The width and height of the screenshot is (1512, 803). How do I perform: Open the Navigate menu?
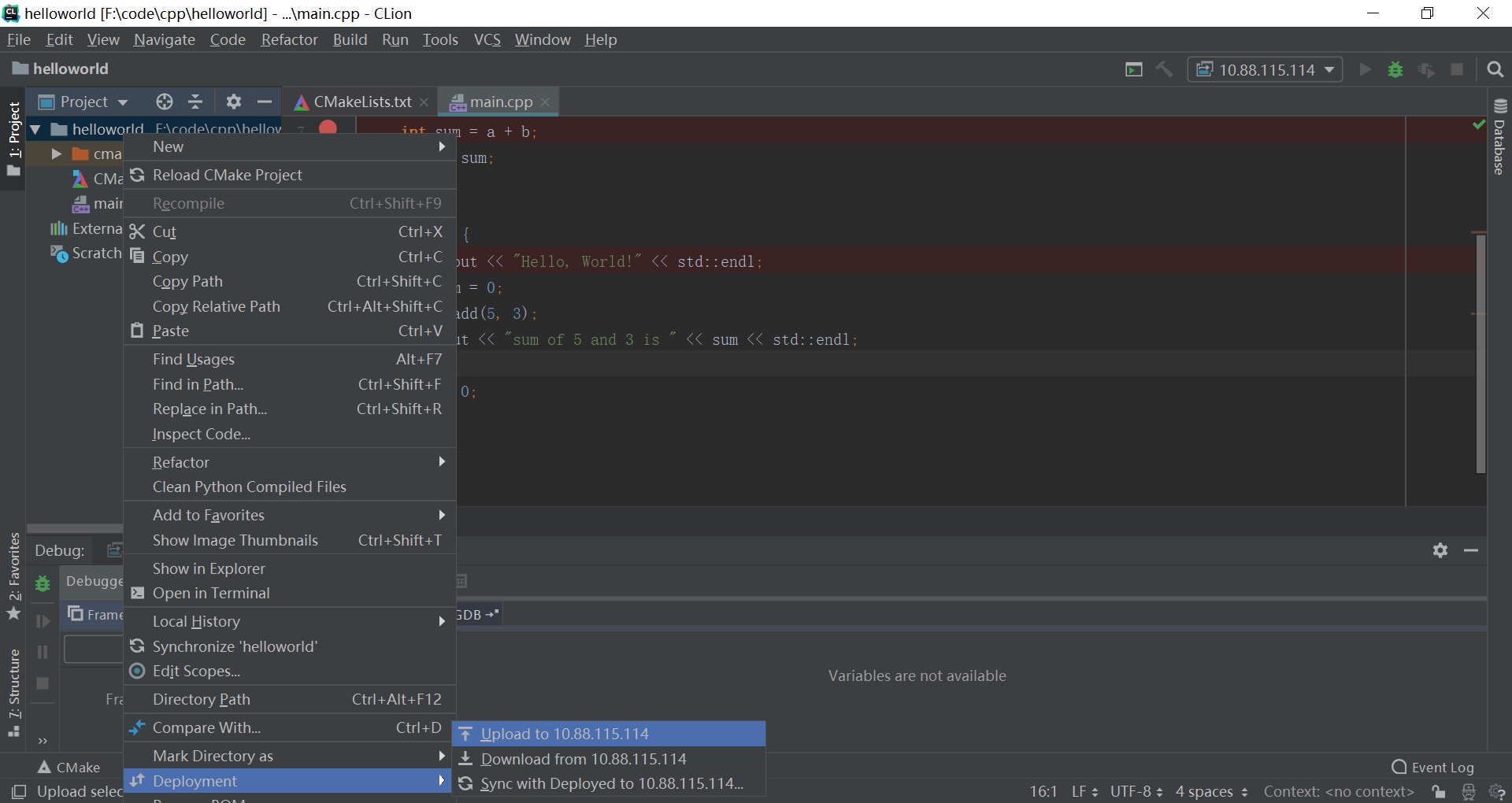tap(165, 39)
